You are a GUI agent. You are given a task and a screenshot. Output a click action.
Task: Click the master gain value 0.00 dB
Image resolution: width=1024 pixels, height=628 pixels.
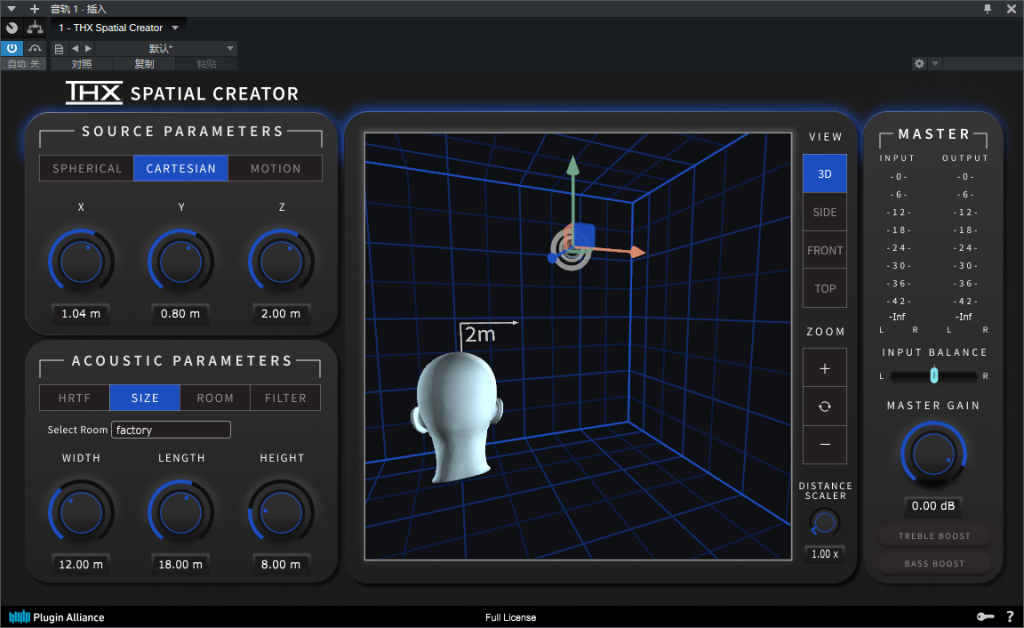(x=933, y=506)
